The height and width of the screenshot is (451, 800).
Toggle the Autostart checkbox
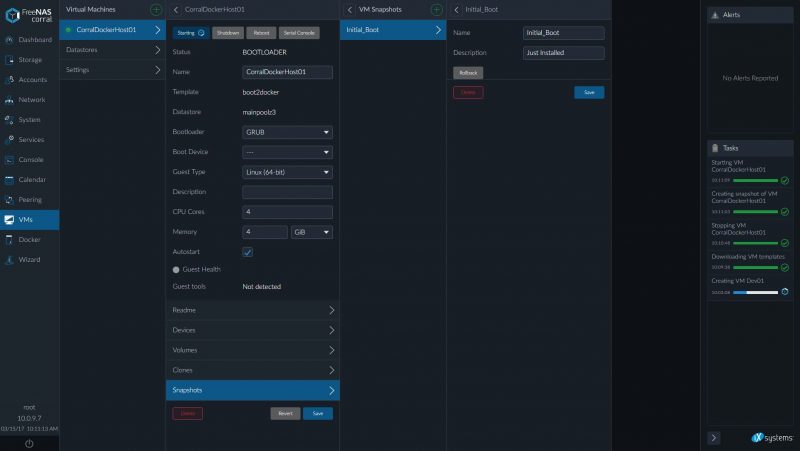tap(248, 252)
